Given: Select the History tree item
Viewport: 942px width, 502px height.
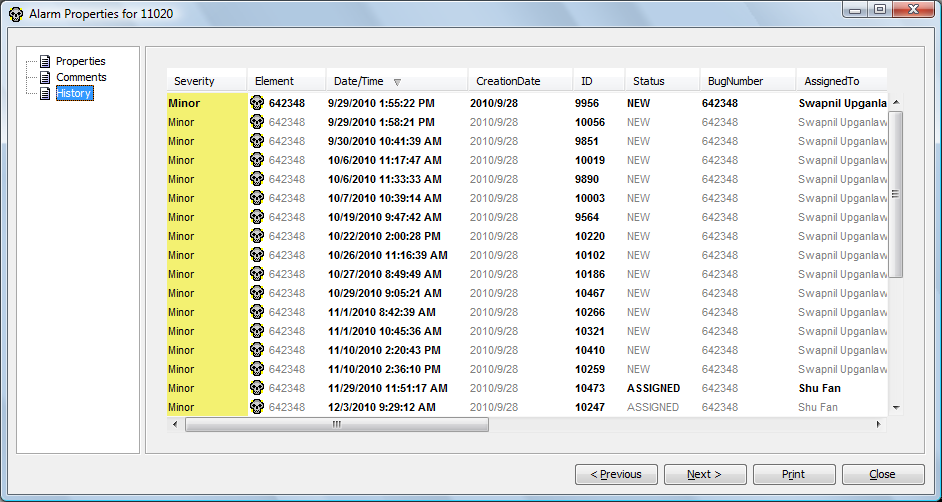Looking at the screenshot, I should 74,94.
